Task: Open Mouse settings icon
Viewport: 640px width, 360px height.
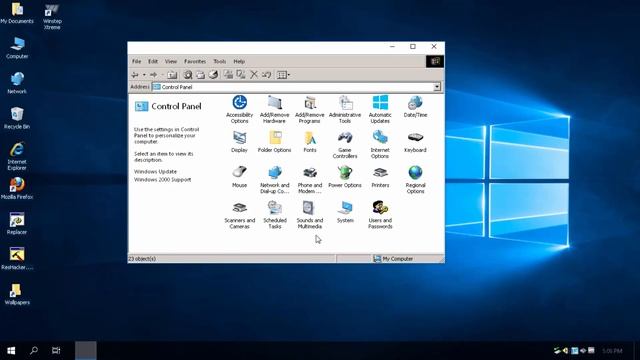Action: coord(240,177)
